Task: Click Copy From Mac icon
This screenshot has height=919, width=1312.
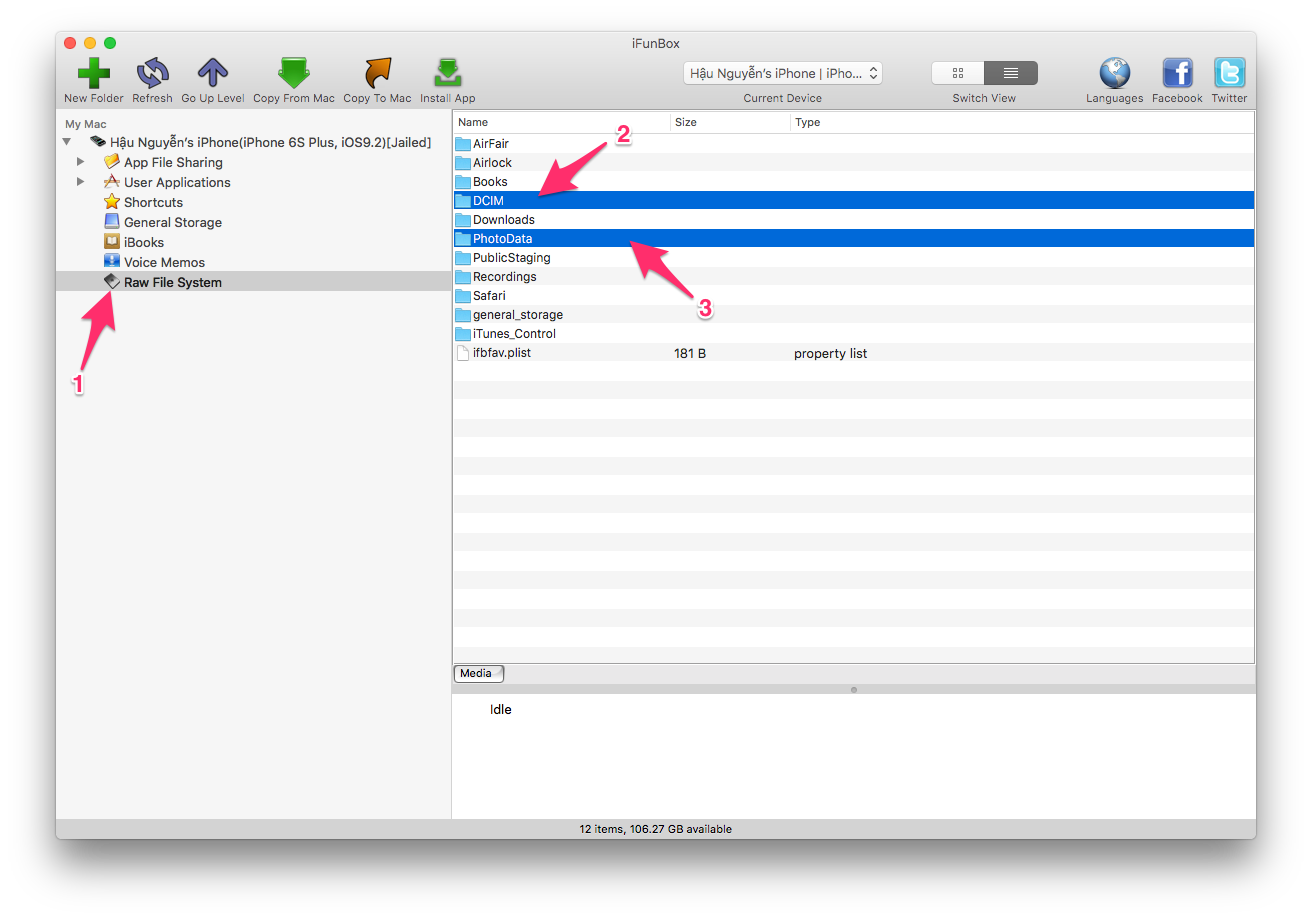Action: click(x=294, y=74)
